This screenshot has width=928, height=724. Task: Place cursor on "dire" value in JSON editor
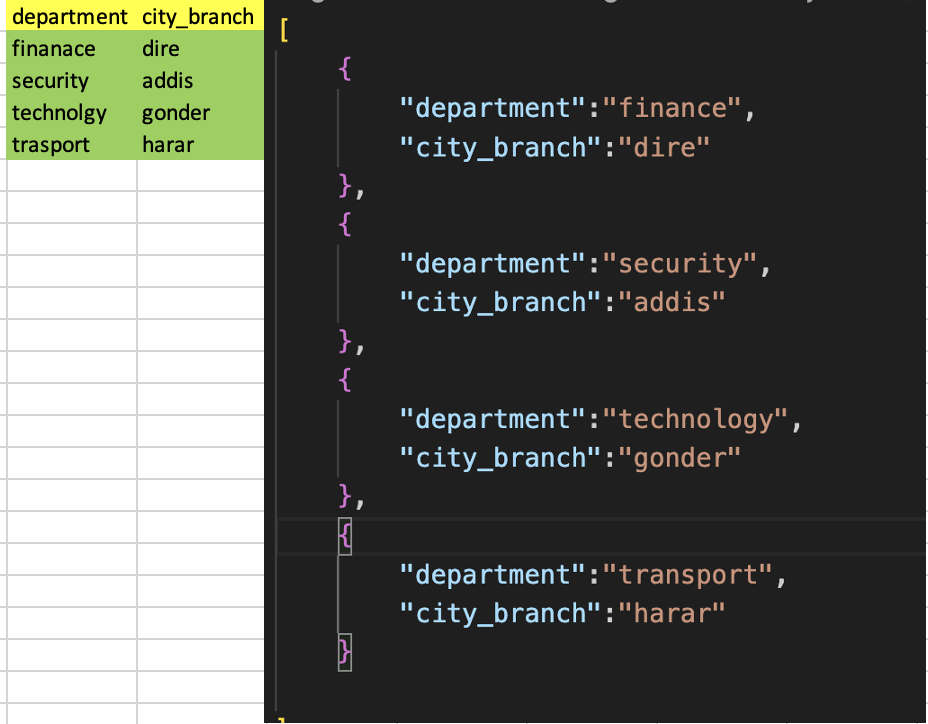point(664,147)
